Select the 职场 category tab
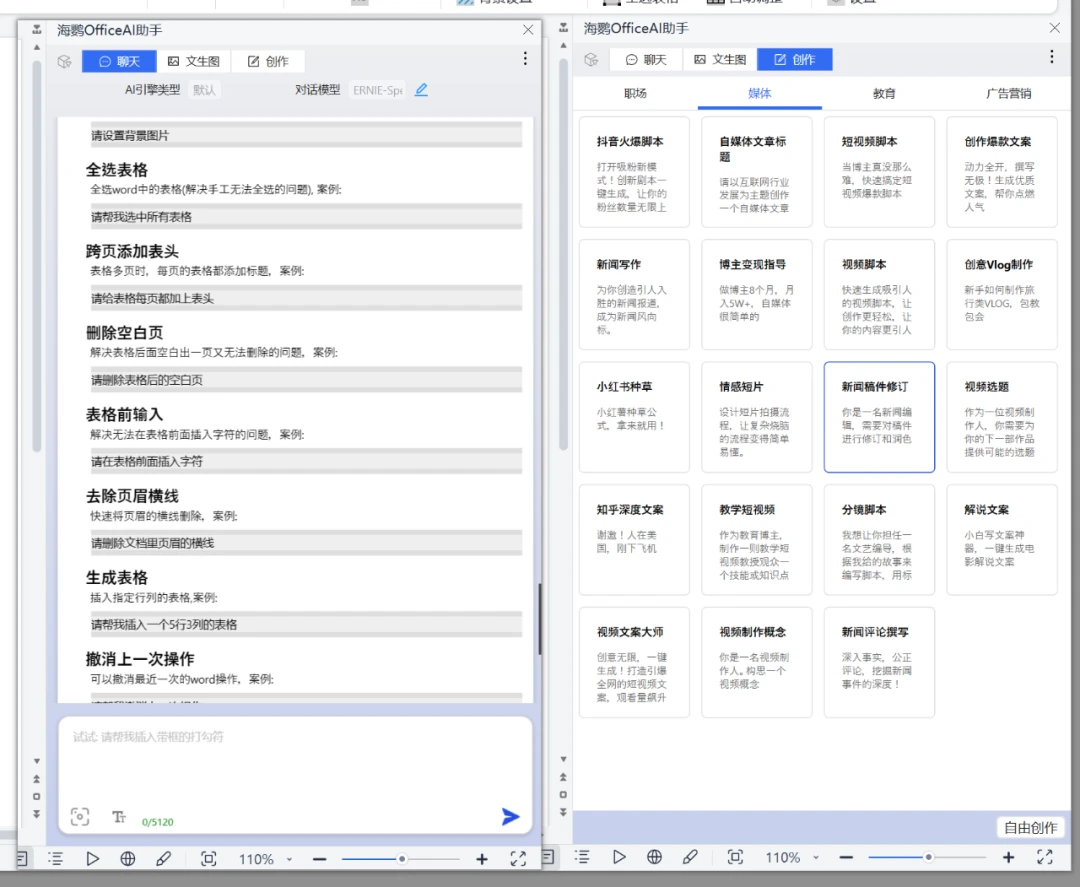The height and width of the screenshot is (887, 1080). click(x=635, y=93)
